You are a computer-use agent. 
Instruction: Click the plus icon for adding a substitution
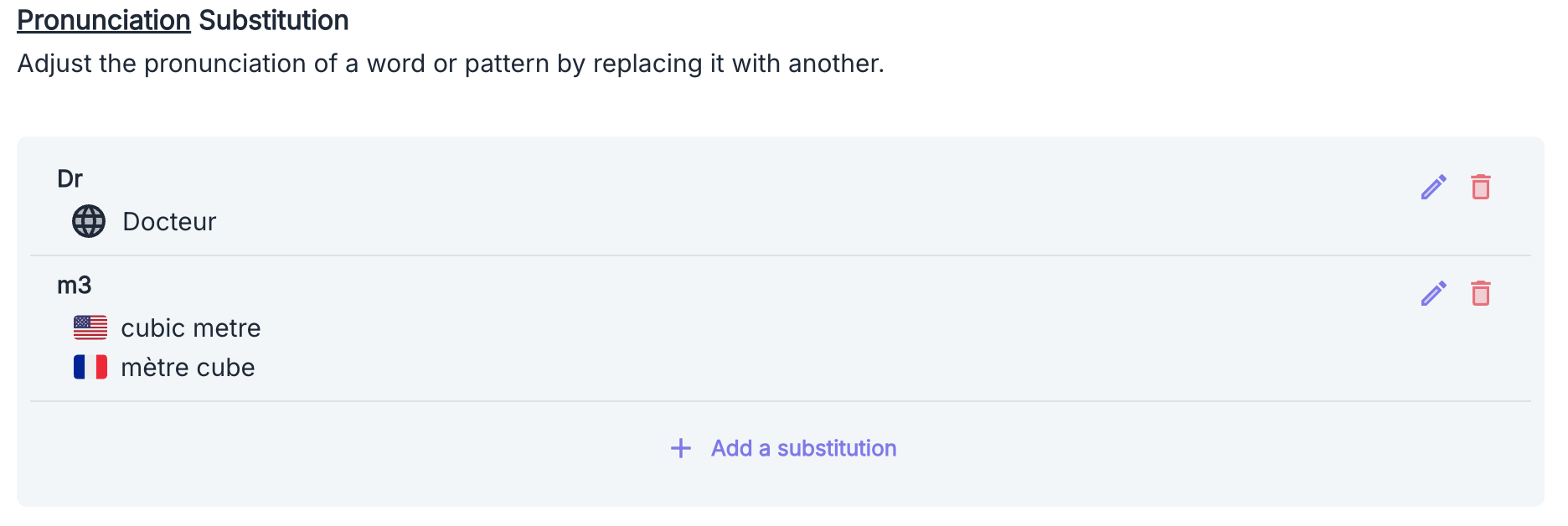point(679,448)
